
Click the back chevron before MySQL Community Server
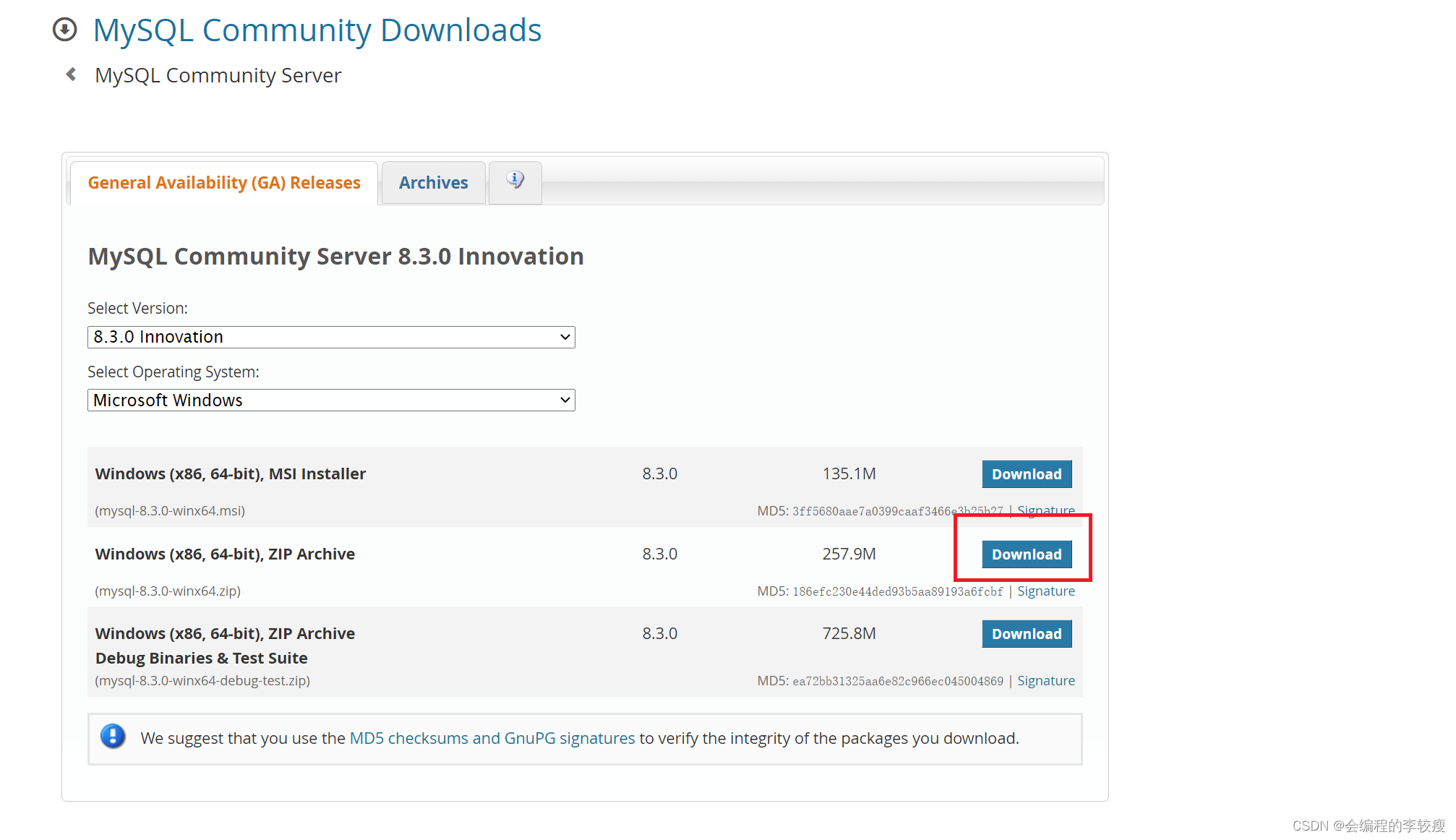point(71,74)
